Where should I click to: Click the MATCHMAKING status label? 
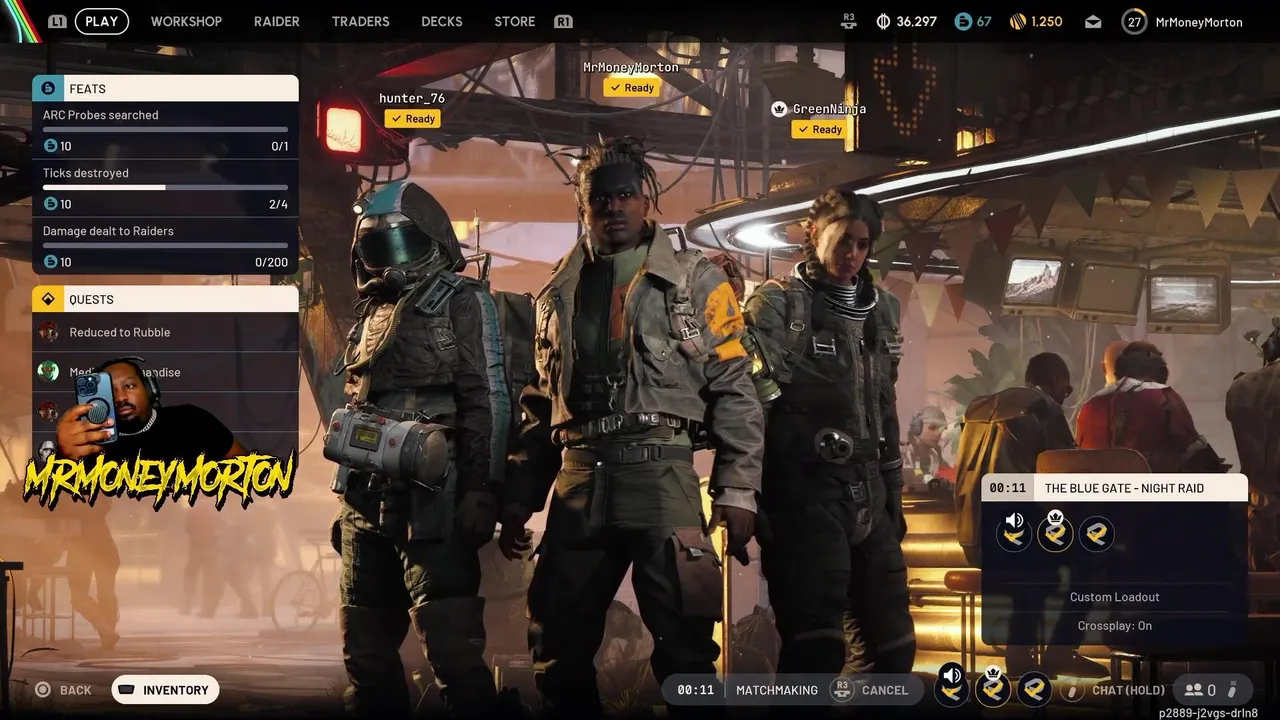point(777,690)
